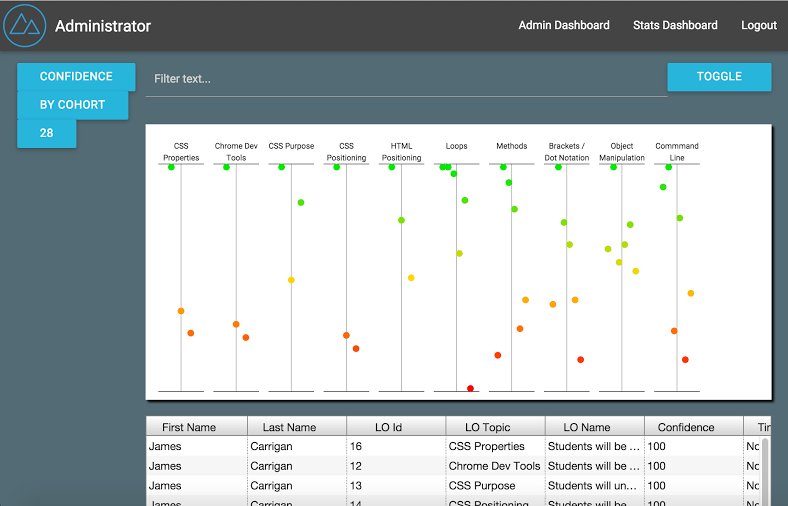788x506 pixels.
Task: Click the Brackets / Dot Notation label
Action: coord(566,152)
